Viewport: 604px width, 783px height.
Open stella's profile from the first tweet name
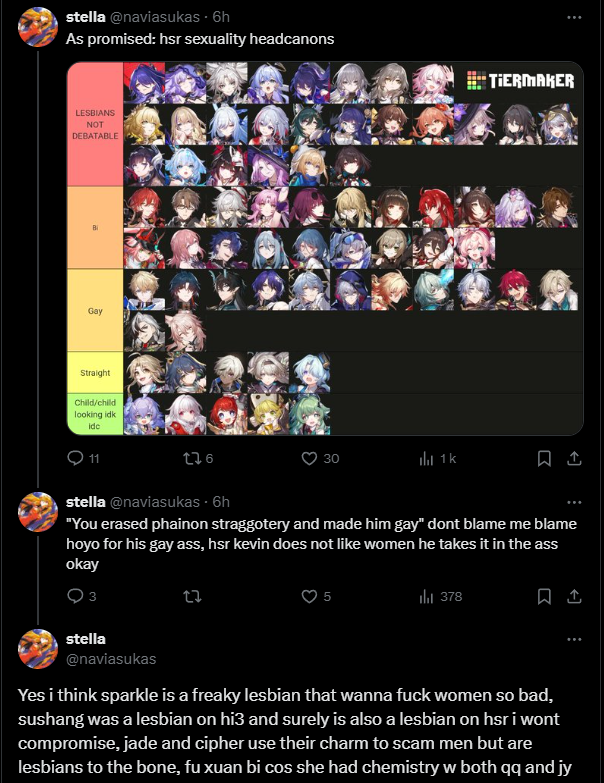click(85, 16)
